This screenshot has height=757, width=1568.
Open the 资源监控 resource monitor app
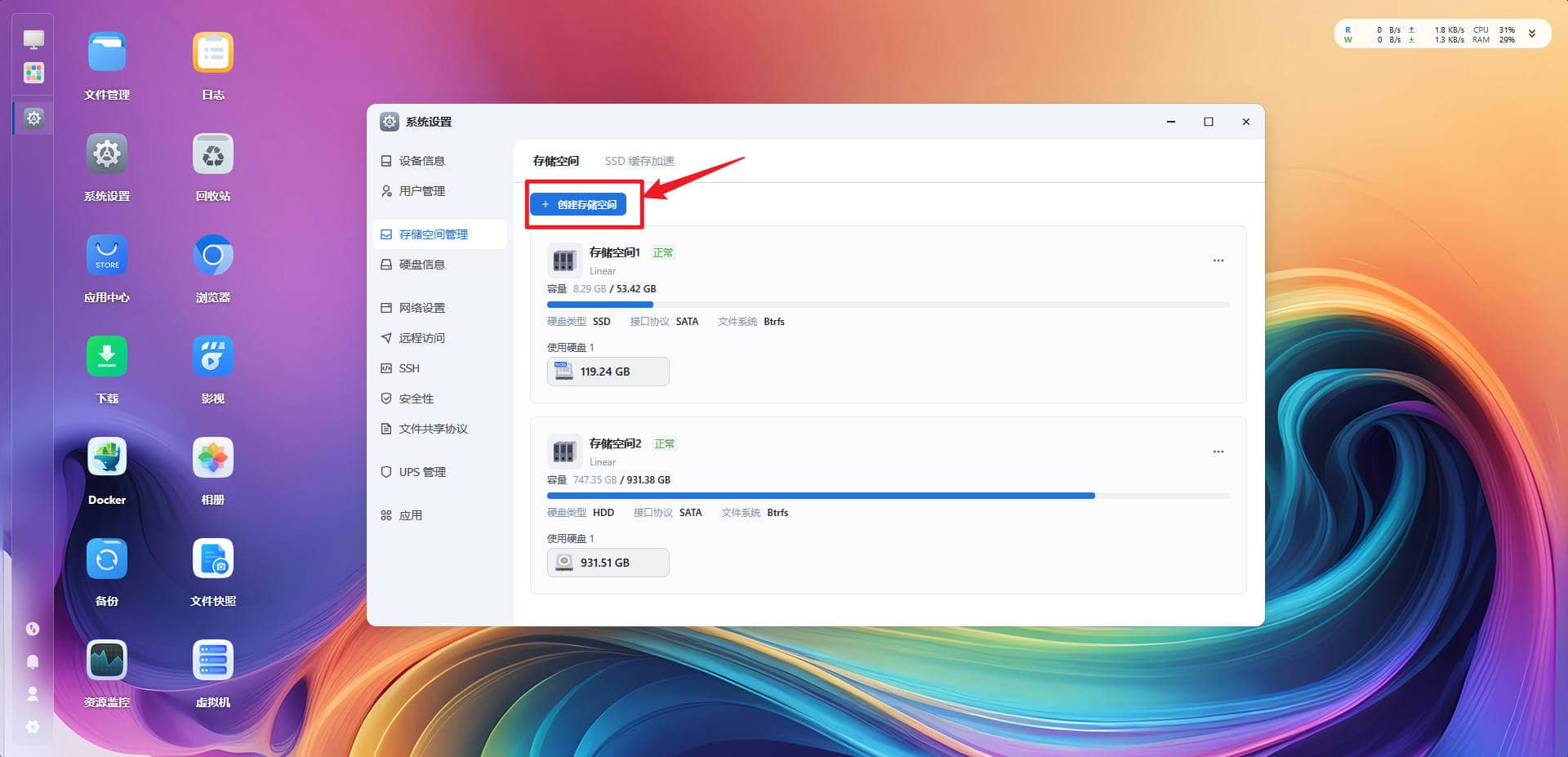pos(107,660)
